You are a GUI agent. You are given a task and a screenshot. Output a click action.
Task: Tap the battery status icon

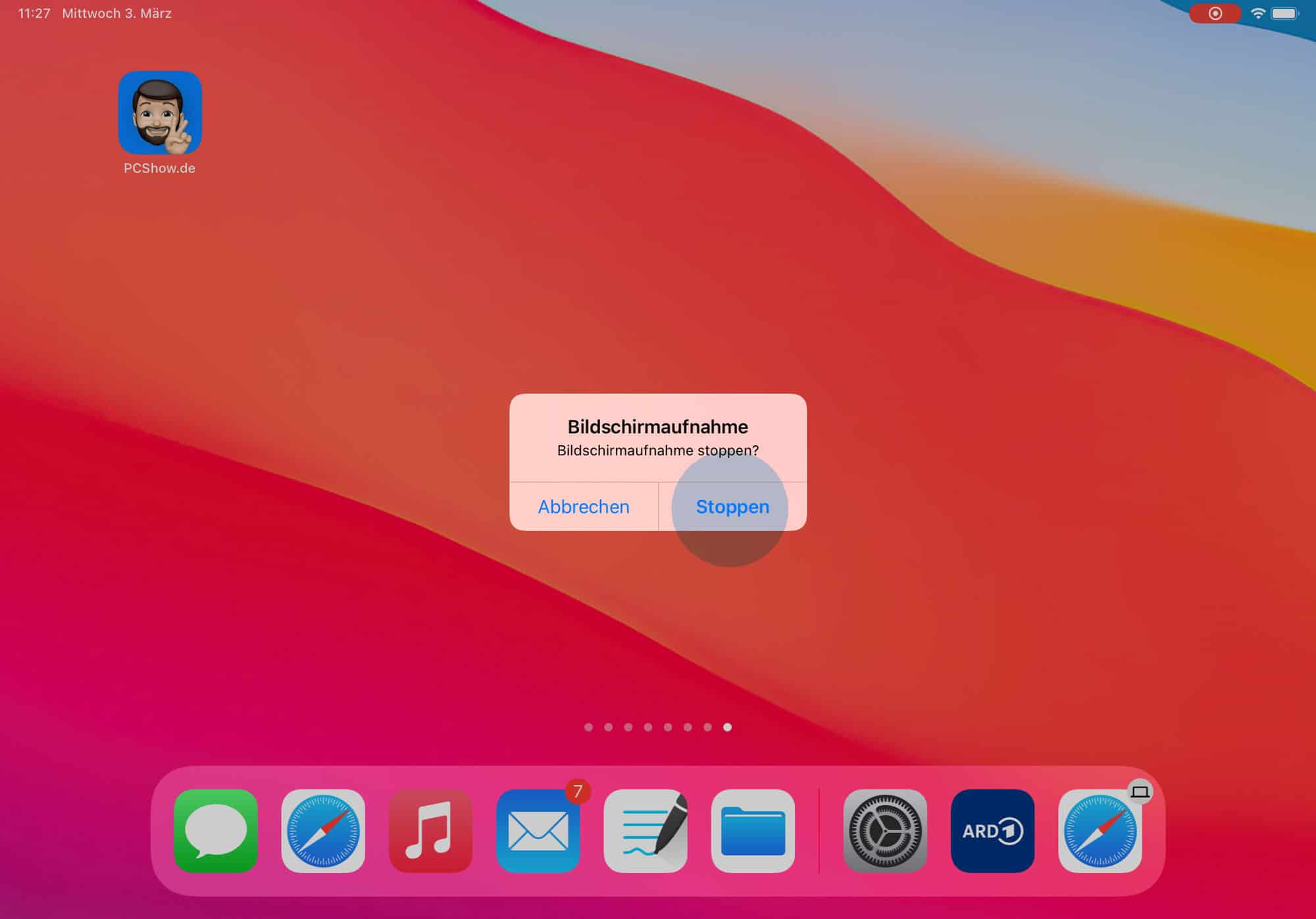click(x=1285, y=13)
